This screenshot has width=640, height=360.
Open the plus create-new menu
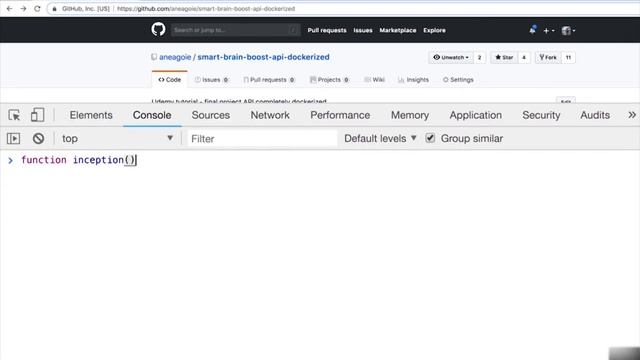tap(549, 30)
